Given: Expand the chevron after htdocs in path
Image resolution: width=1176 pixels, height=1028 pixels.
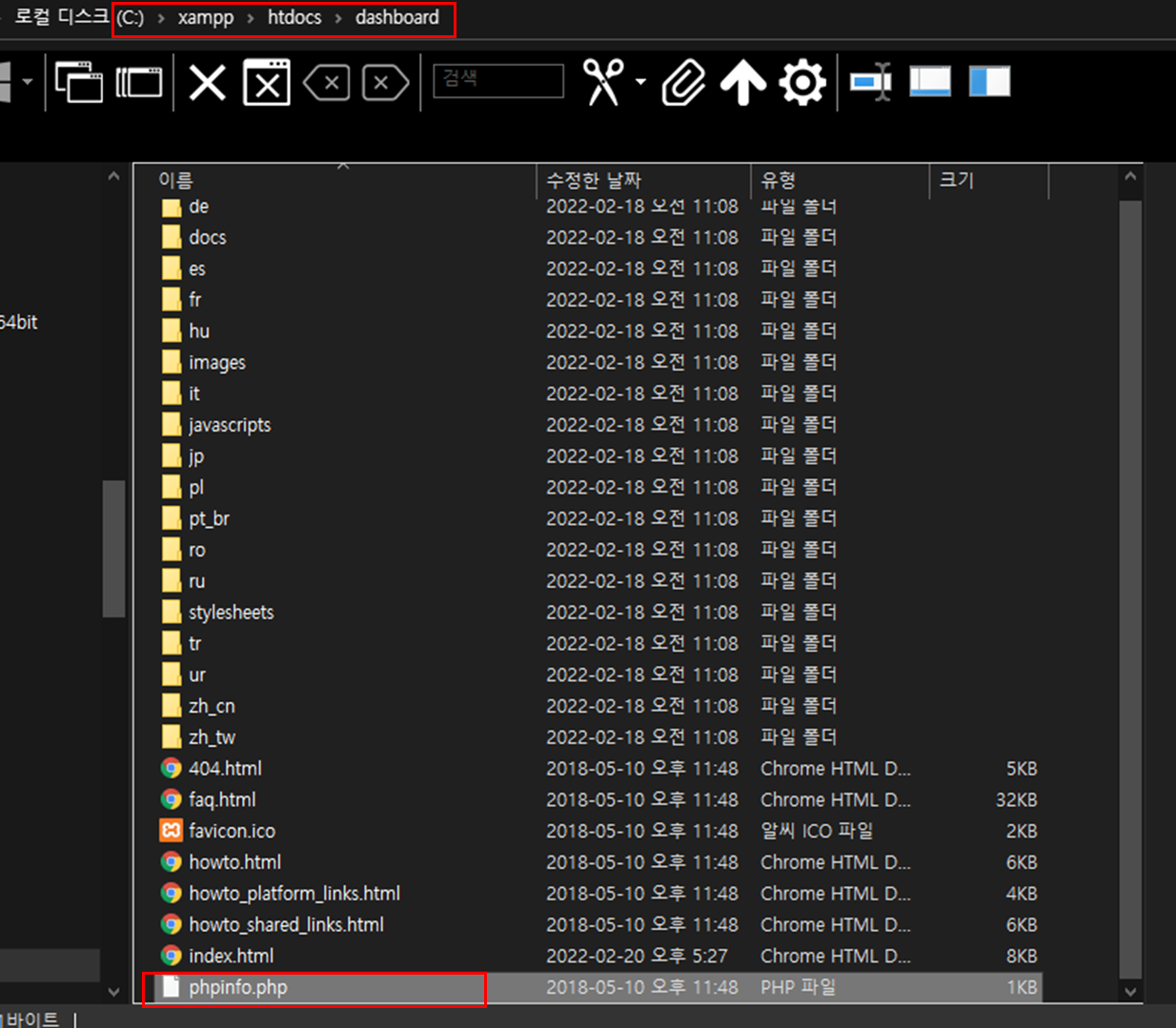Looking at the screenshot, I should tap(338, 18).
